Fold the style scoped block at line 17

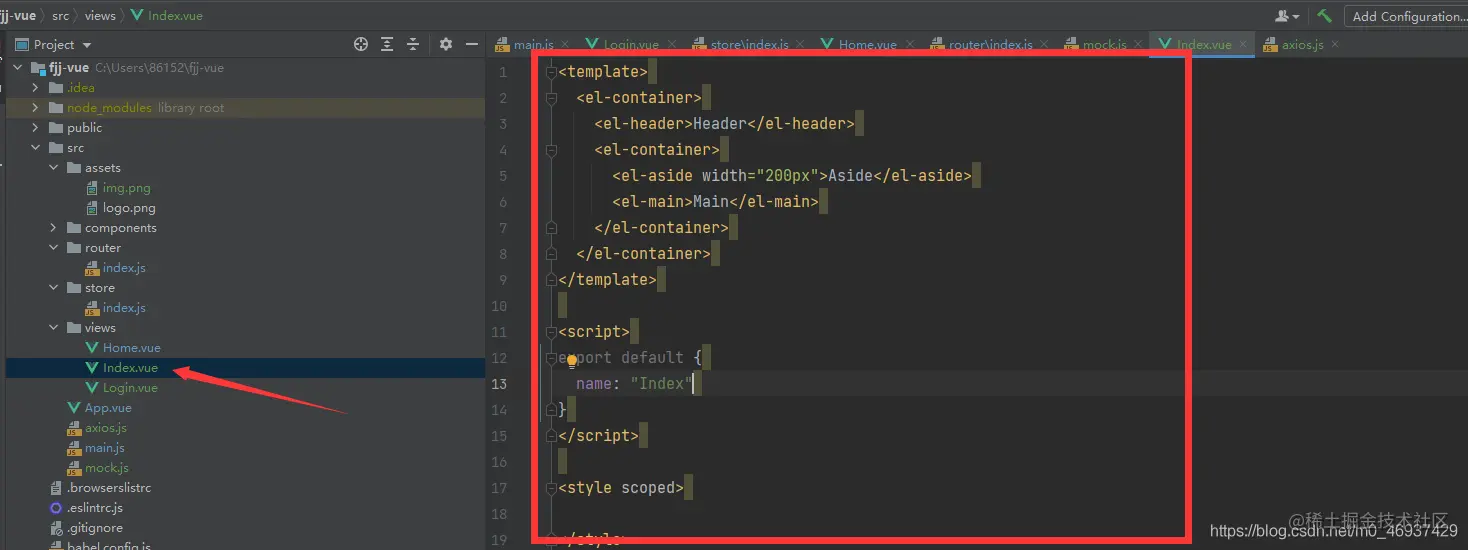click(x=551, y=488)
